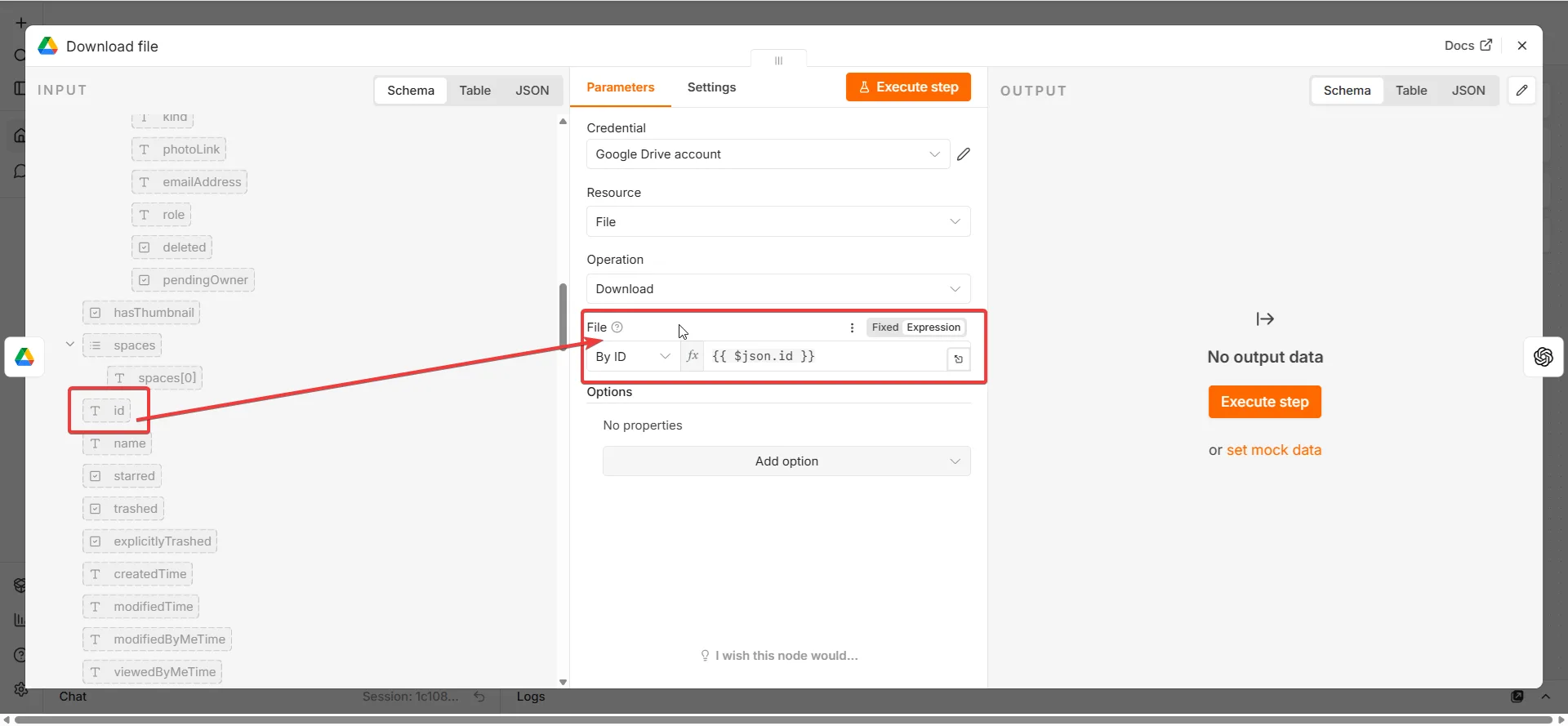Open the Resource dropdown

(778, 222)
